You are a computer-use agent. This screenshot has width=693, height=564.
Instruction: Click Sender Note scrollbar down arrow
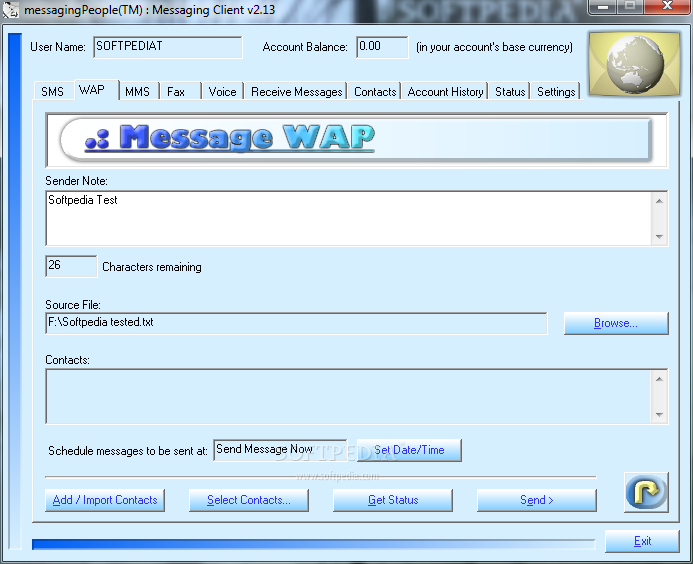[x=659, y=236]
